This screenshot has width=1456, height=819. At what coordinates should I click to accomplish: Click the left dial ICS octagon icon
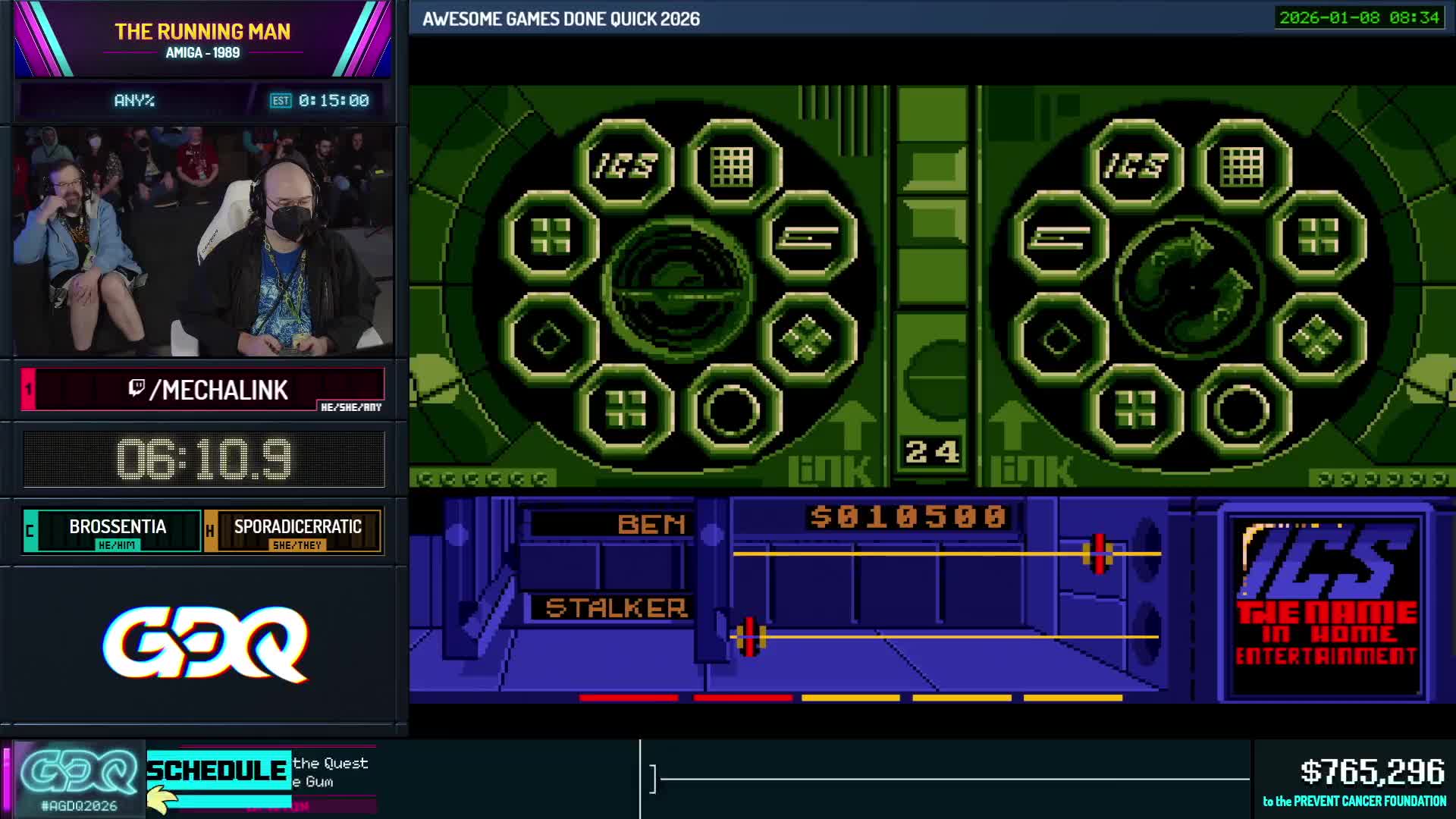click(x=625, y=165)
